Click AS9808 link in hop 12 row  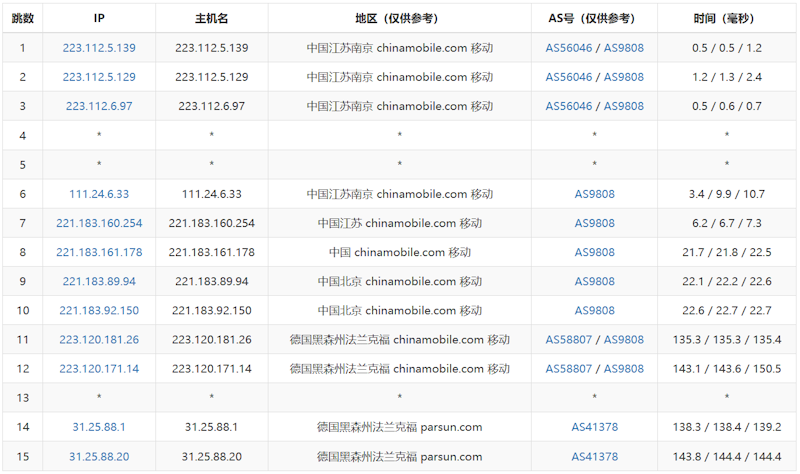pyautogui.click(x=624, y=369)
